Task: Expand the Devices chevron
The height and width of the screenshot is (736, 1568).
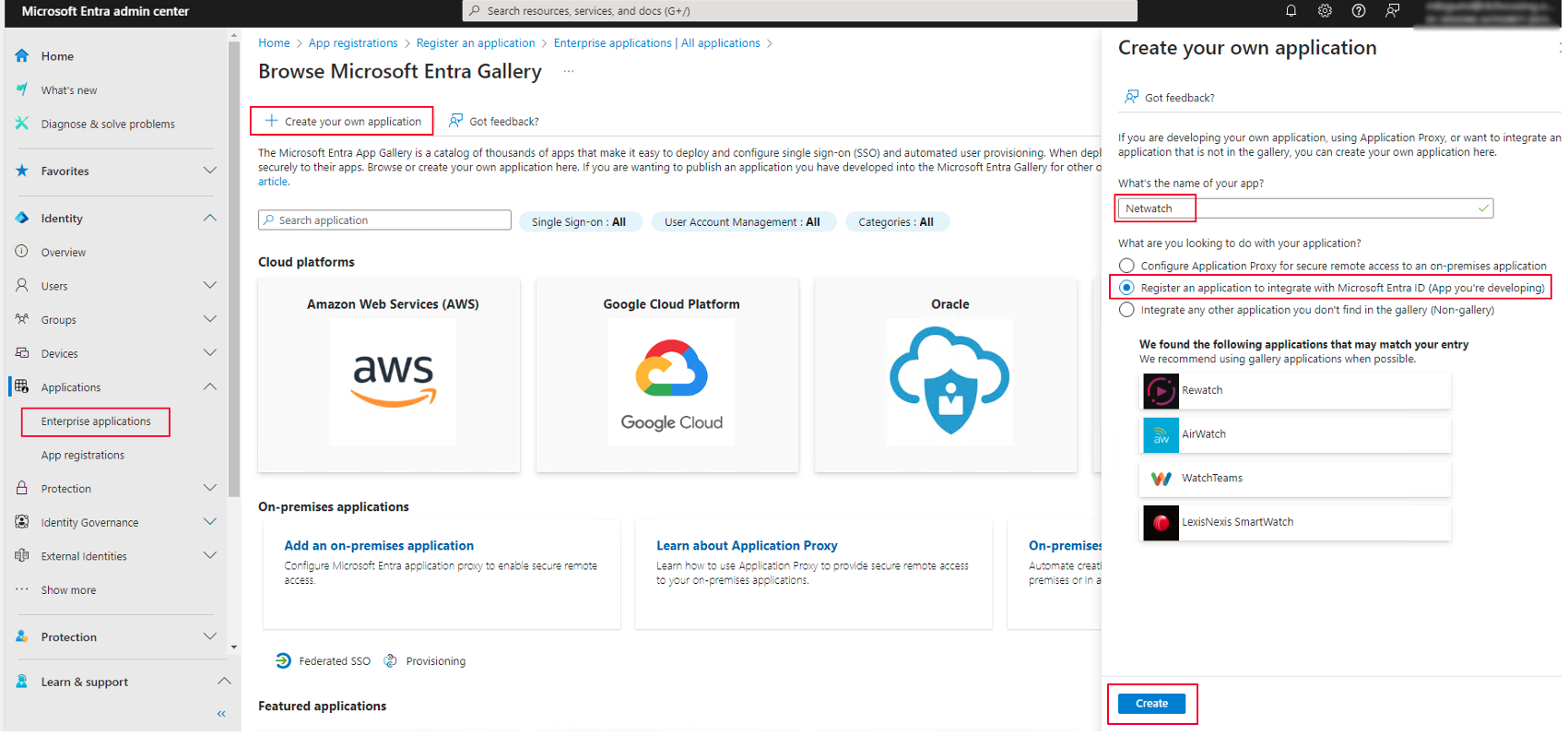Action: click(210, 353)
